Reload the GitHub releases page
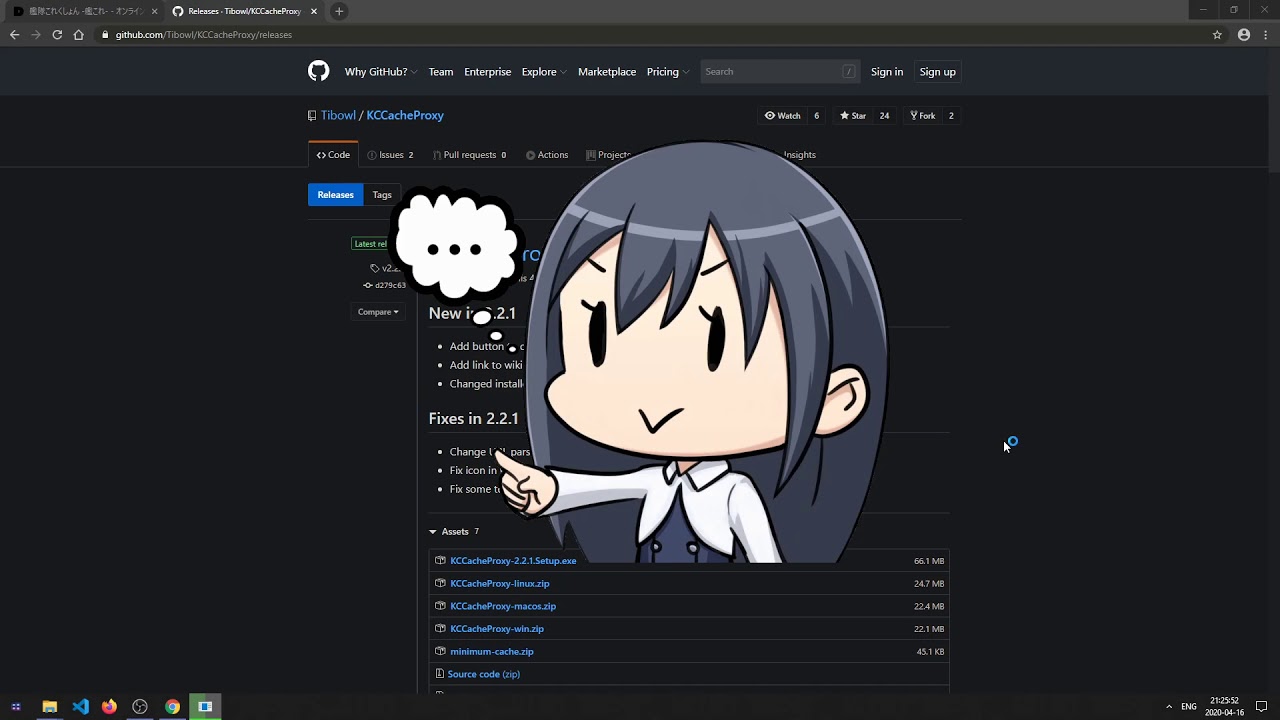Viewport: 1280px width, 720px height. coord(57,34)
